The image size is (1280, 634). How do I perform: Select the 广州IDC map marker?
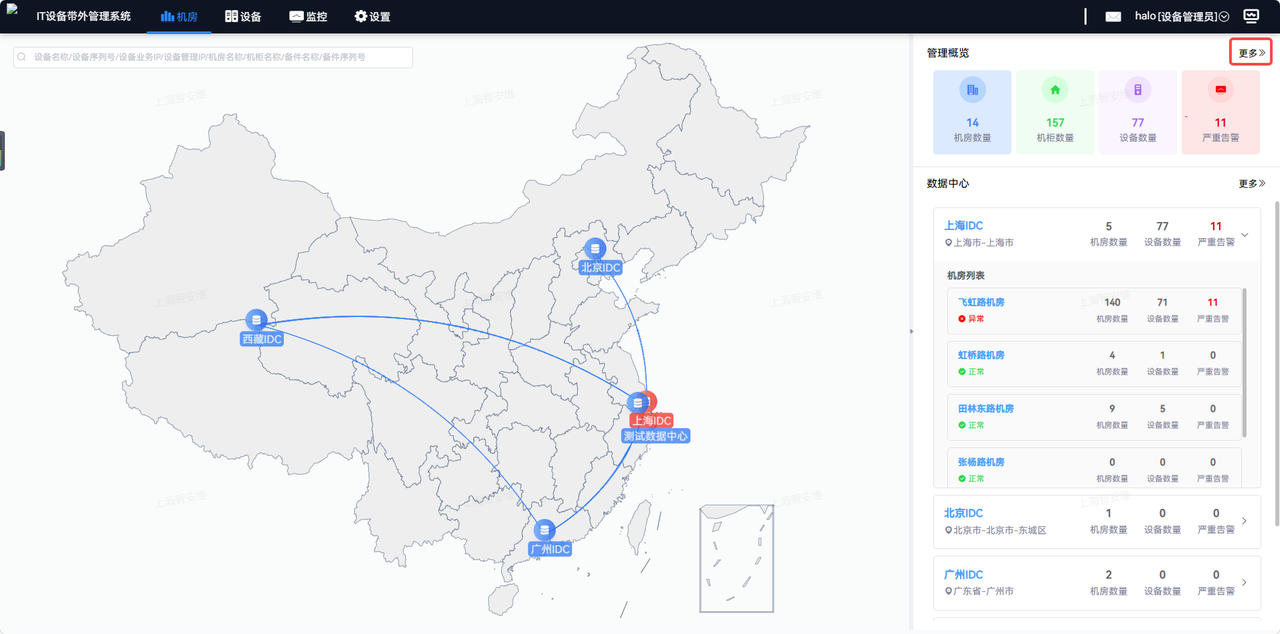pyautogui.click(x=545, y=530)
